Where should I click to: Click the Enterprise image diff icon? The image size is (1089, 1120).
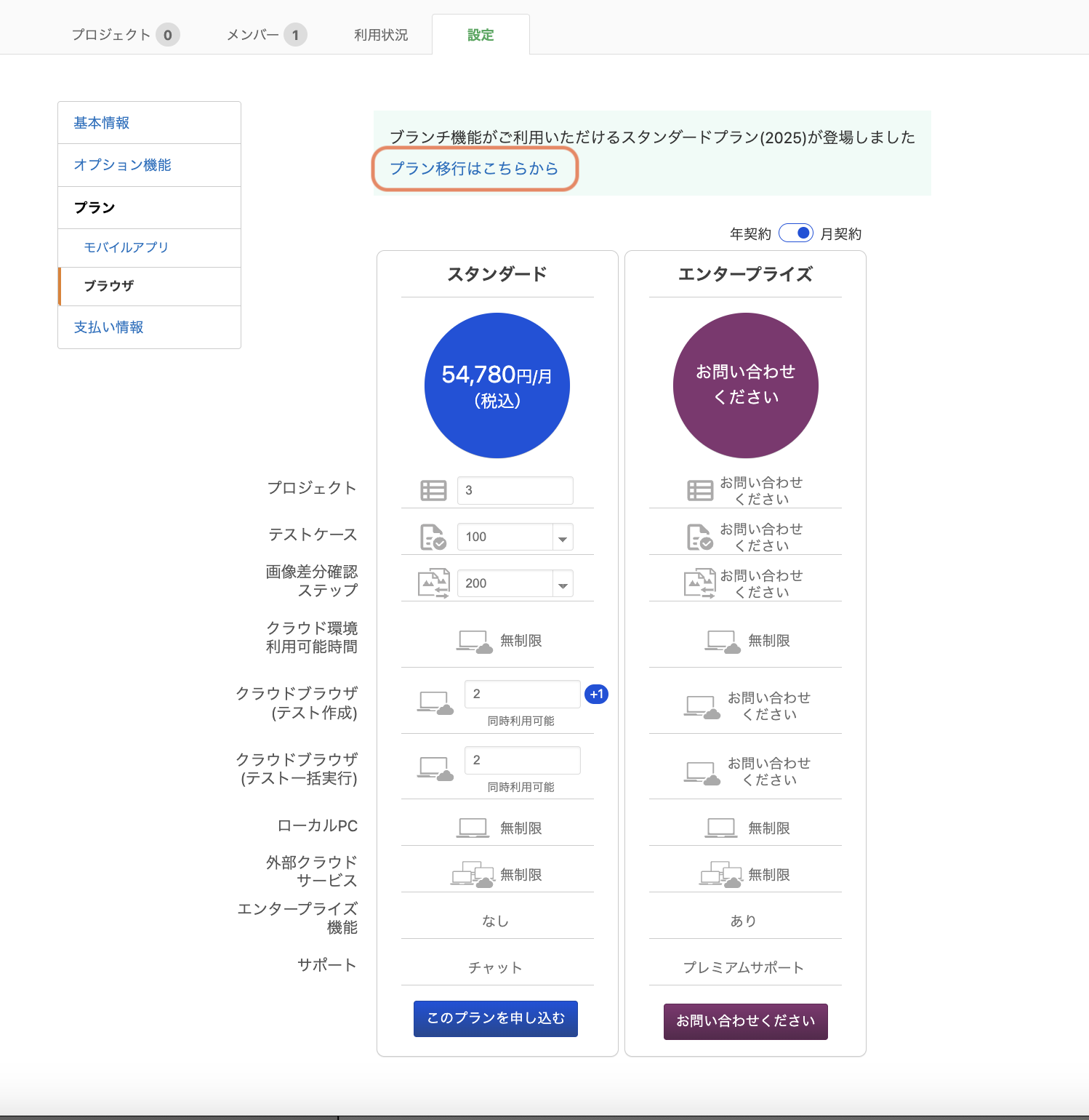pos(701,584)
